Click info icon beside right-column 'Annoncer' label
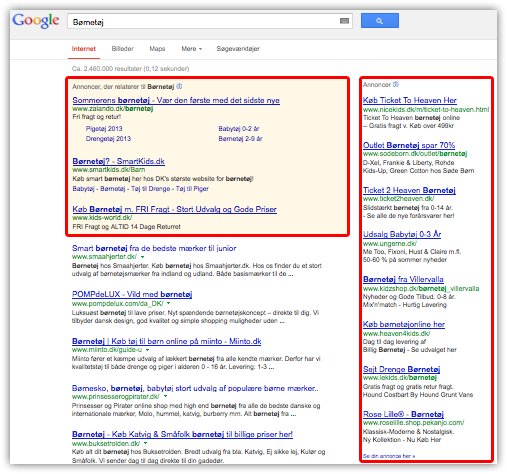507x474 pixels. pyautogui.click(x=396, y=84)
